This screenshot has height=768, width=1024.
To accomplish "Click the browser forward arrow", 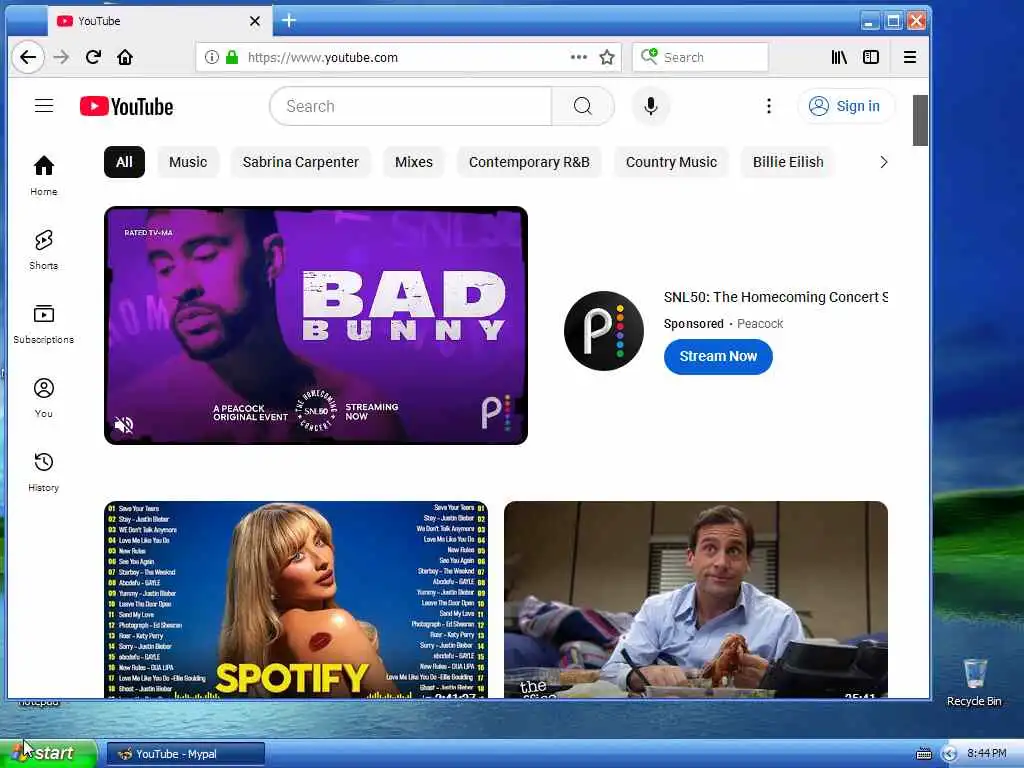I will click(x=61, y=57).
